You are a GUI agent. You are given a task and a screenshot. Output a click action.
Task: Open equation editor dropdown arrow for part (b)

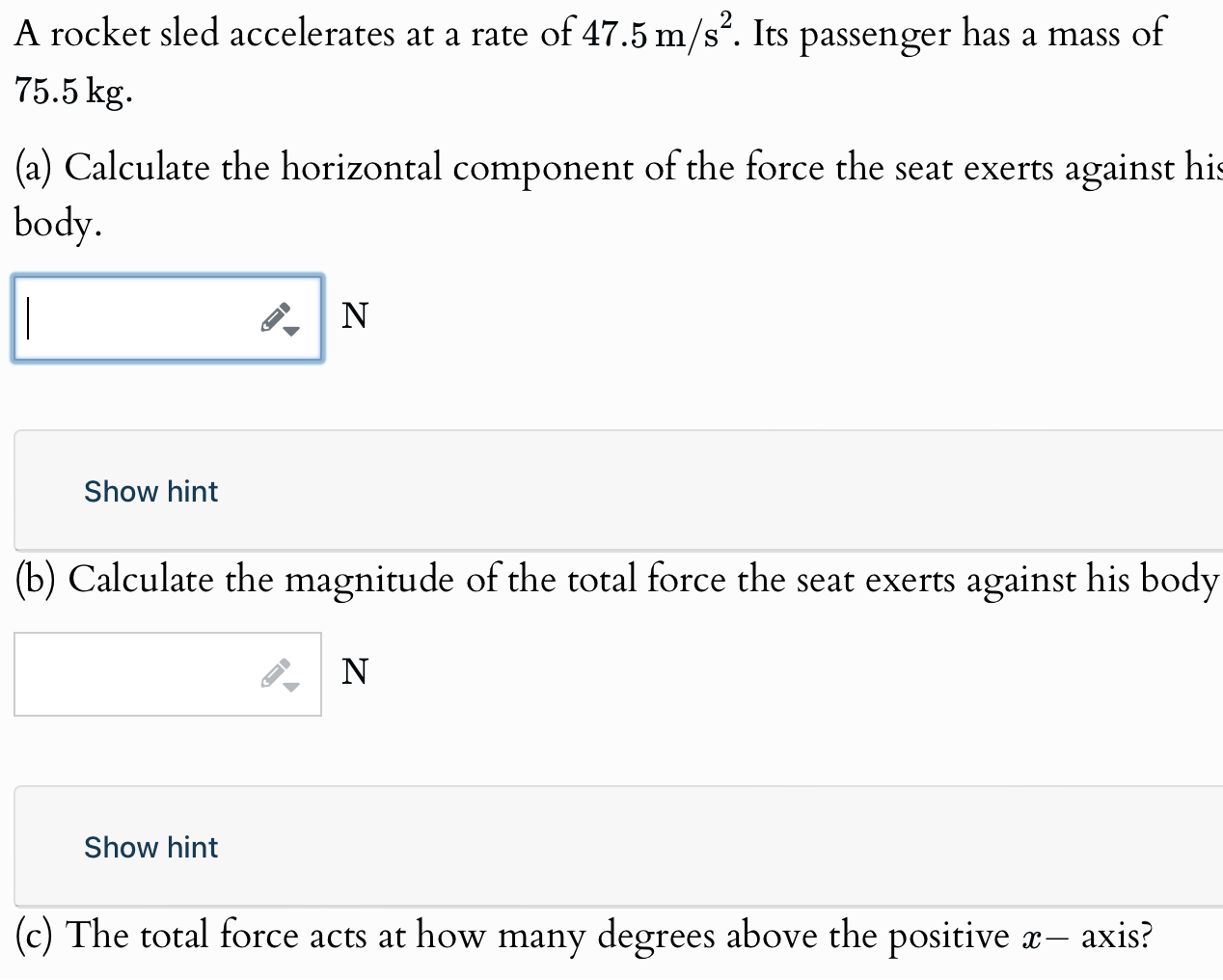click(292, 687)
